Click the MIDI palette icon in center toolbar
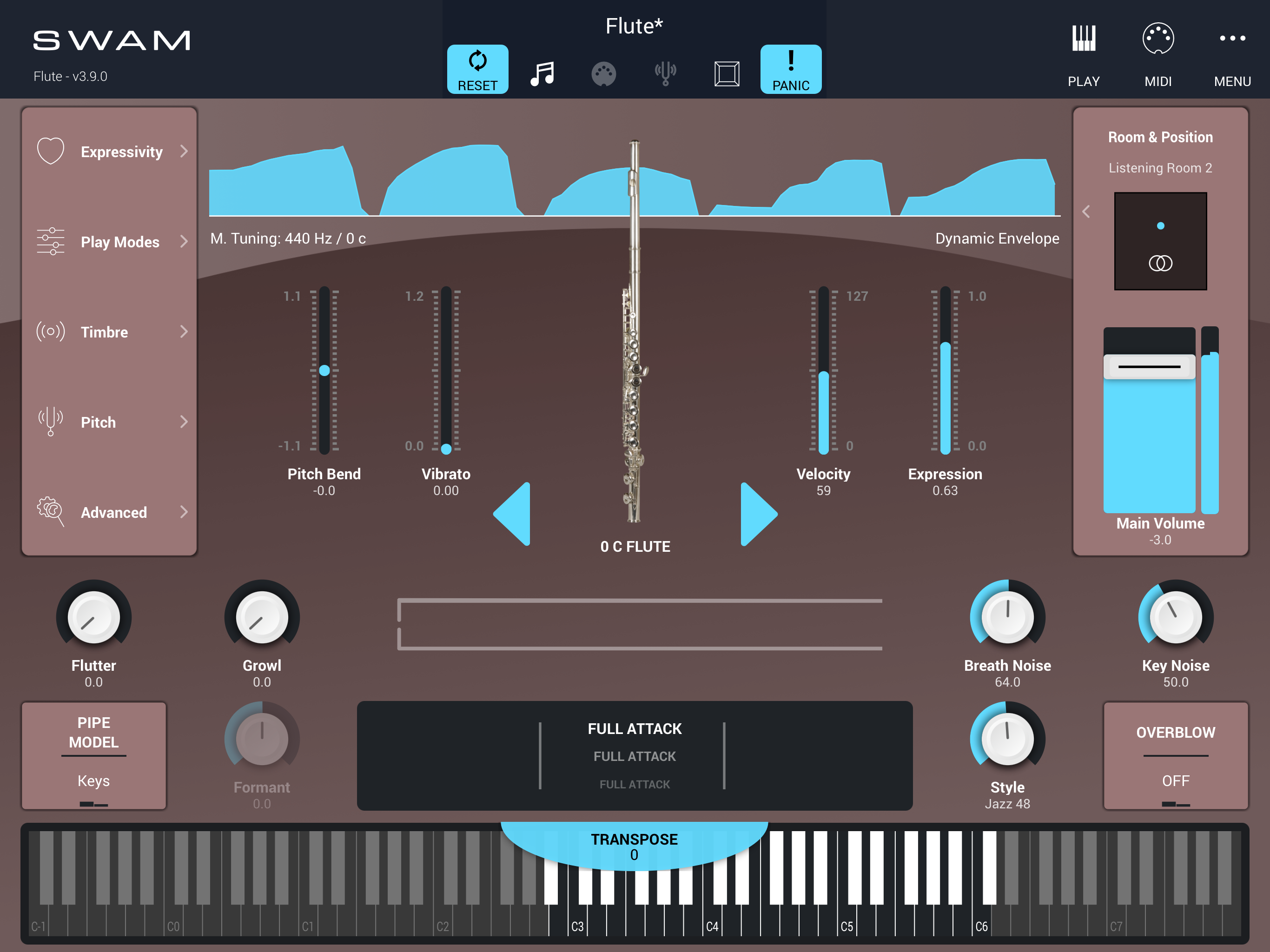1270x952 pixels. 603,74
